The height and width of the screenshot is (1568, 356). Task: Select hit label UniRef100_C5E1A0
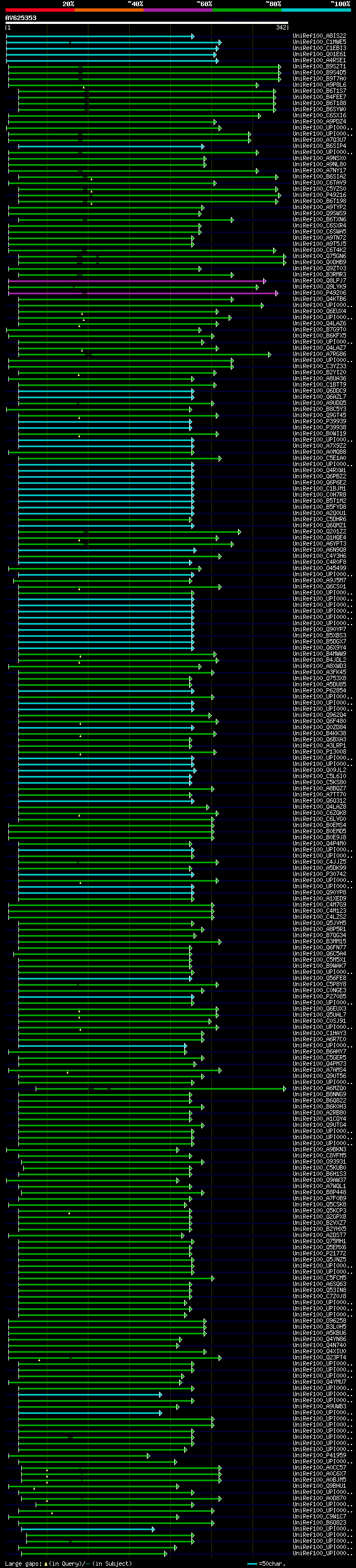[x=319, y=458]
